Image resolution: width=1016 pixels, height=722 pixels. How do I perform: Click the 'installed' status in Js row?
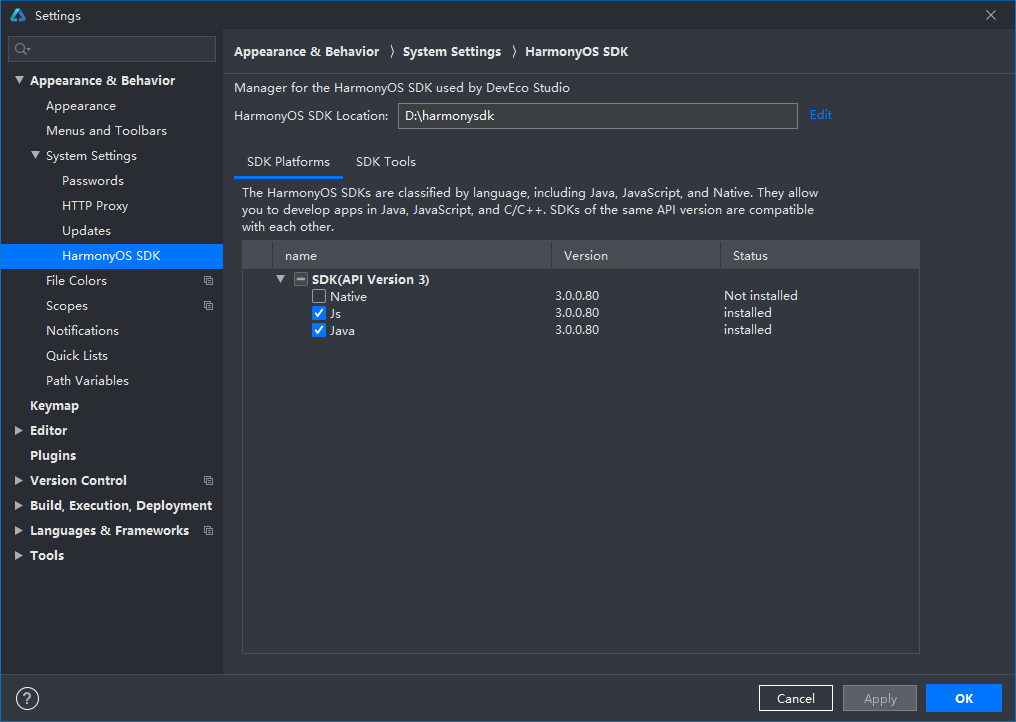pyautogui.click(x=748, y=312)
